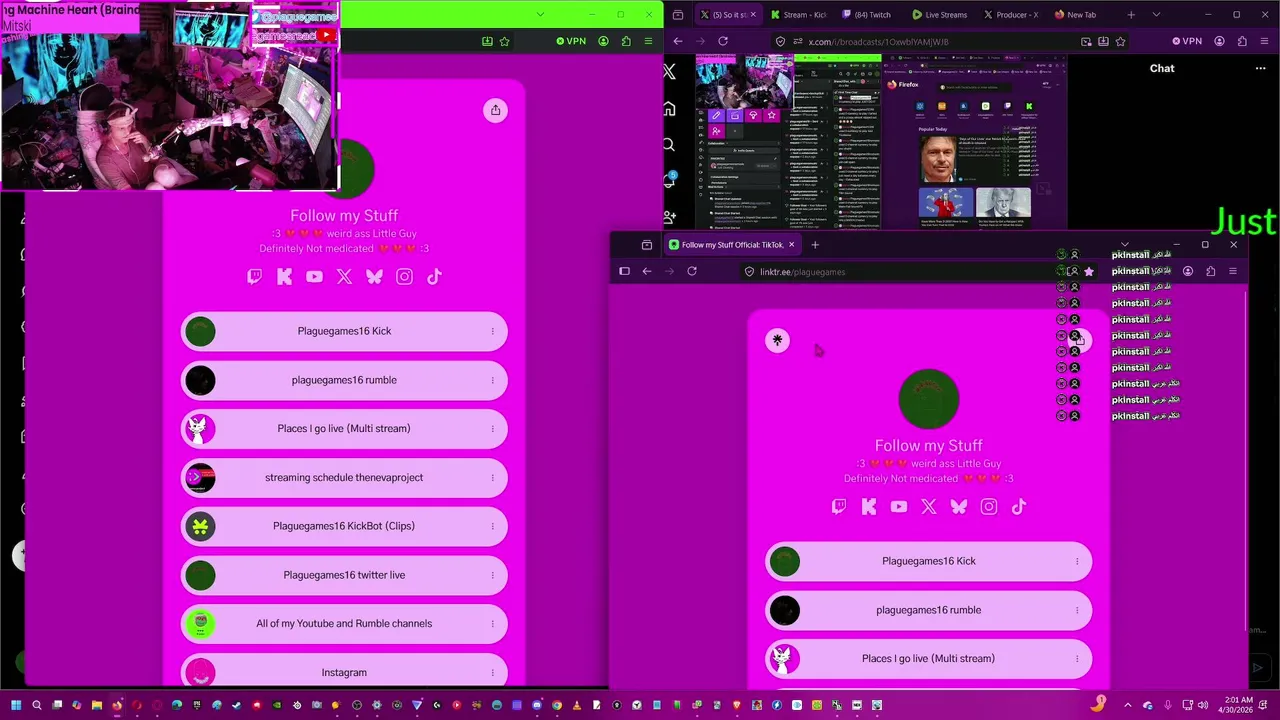
Task: Open Instagram social icon in left Linktree window
Action: (x=404, y=277)
